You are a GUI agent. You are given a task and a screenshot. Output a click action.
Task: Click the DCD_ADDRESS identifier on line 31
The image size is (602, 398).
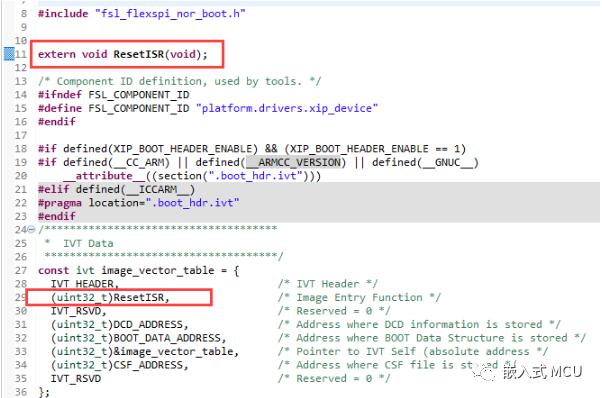pyautogui.click(x=148, y=324)
